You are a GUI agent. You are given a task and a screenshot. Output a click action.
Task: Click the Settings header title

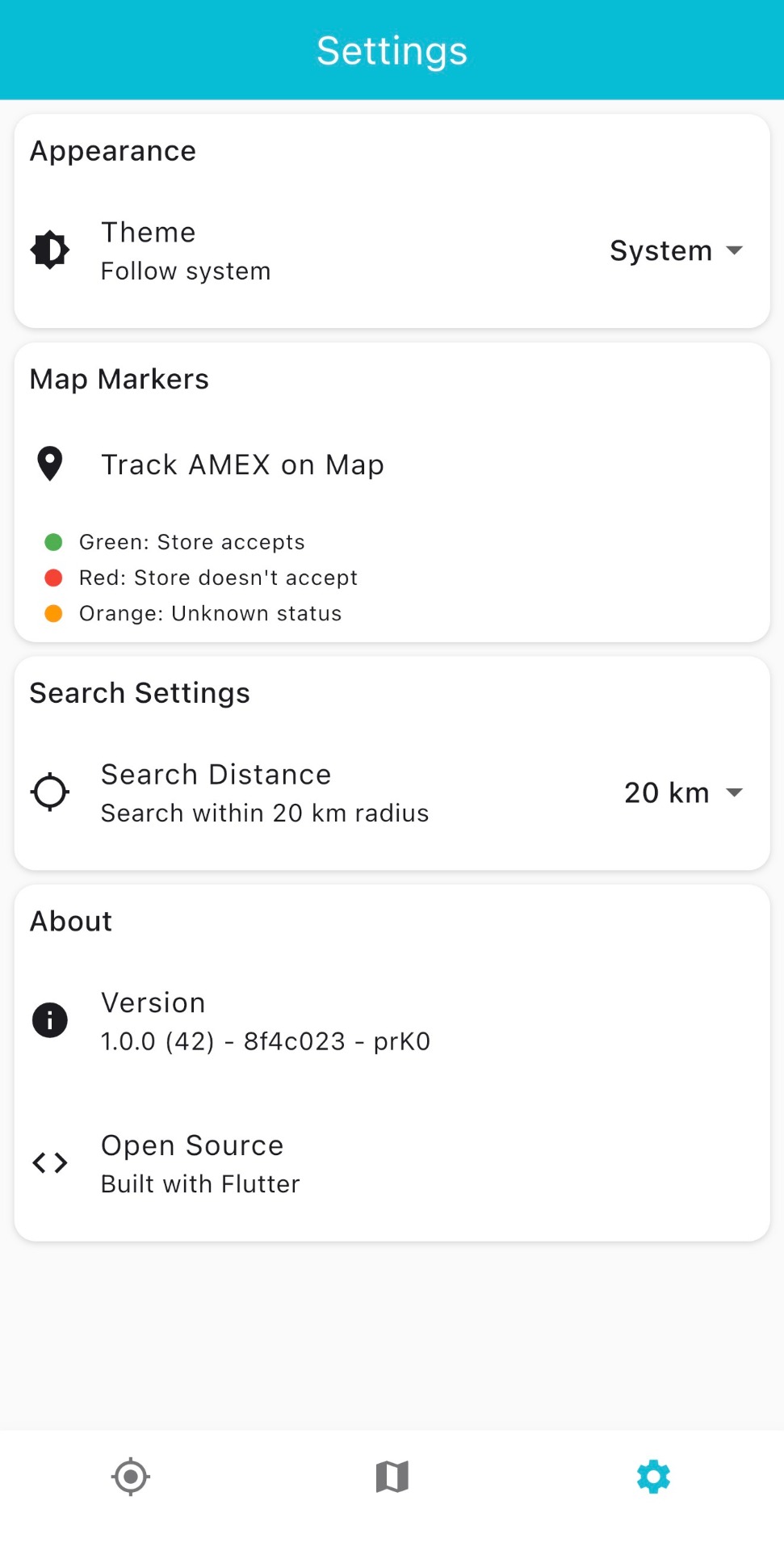tap(392, 51)
